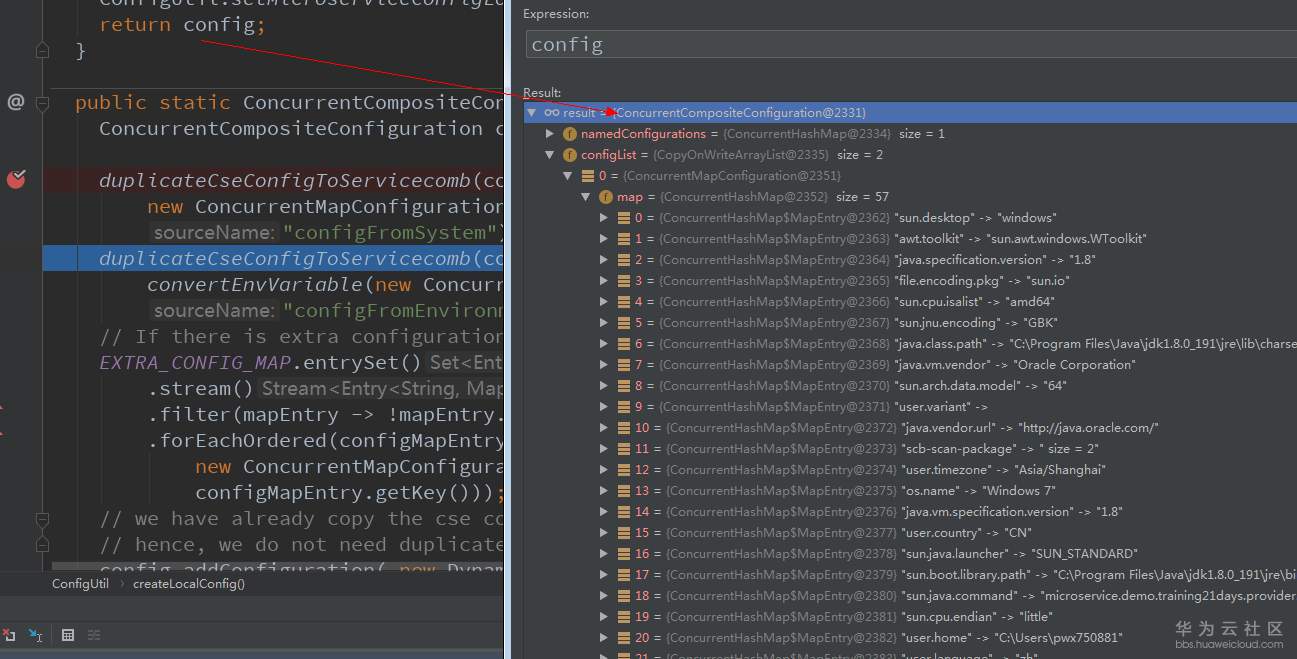Screen dimensions: 1297x659
Task: Open Evaluate Expression calculator icon in debugger toolbar
Action: tap(68, 635)
